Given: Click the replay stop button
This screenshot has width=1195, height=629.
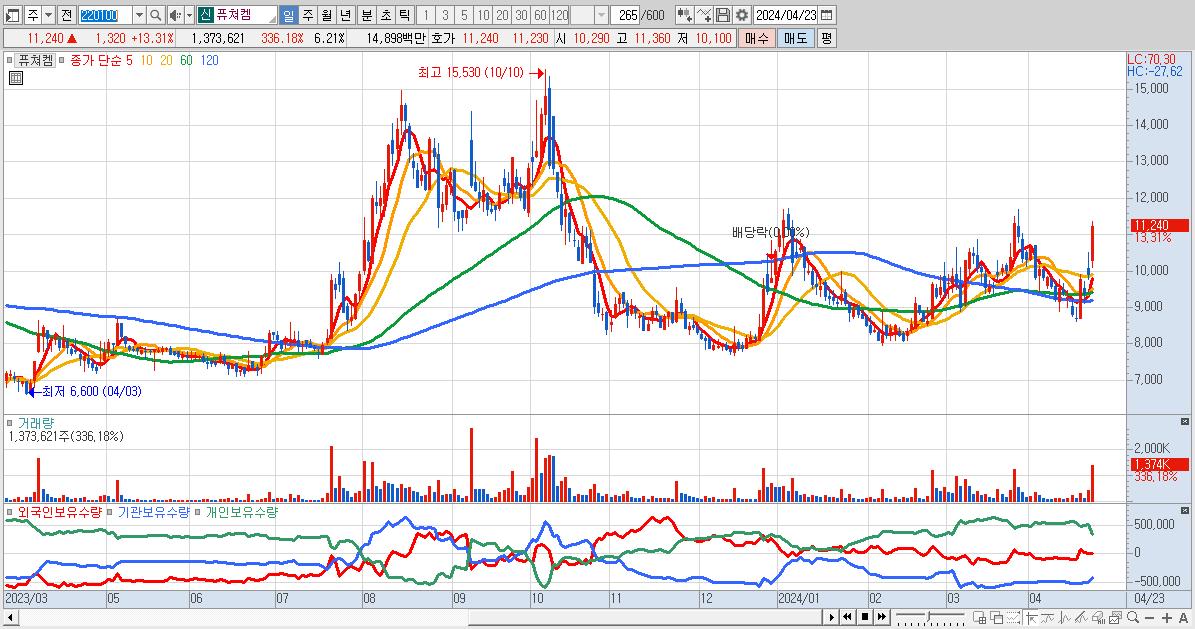Looking at the screenshot, I should point(865,617).
